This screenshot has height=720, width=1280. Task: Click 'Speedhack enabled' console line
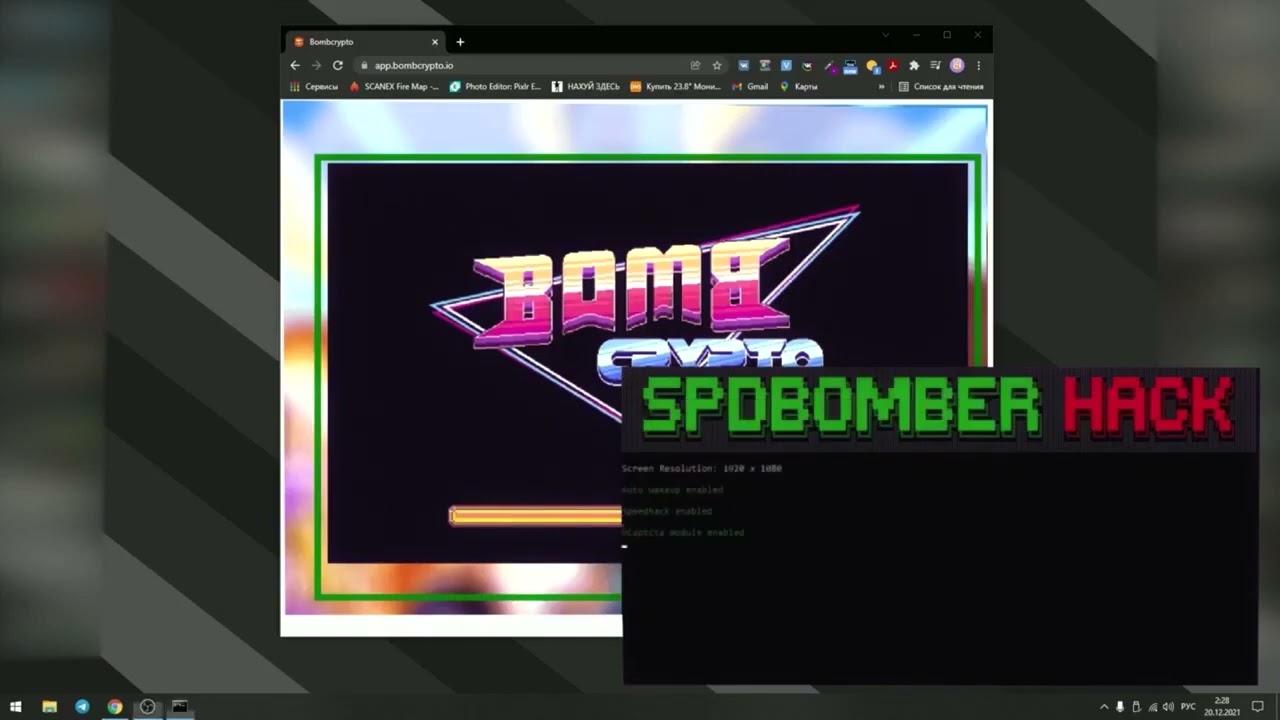point(667,511)
